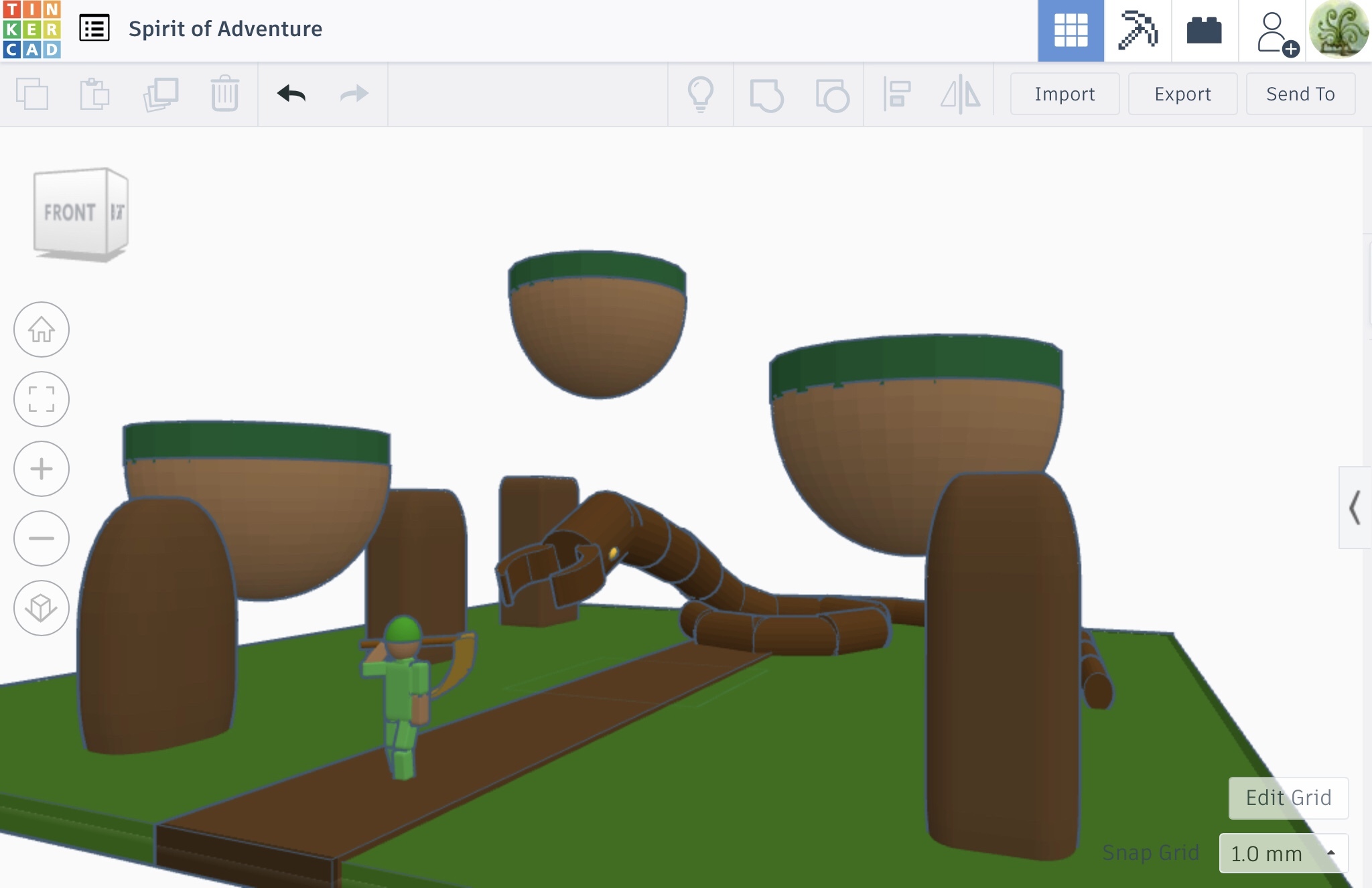Open the user profile avatar
The width and height of the screenshot is (1372, 888).
(1339, 29)
